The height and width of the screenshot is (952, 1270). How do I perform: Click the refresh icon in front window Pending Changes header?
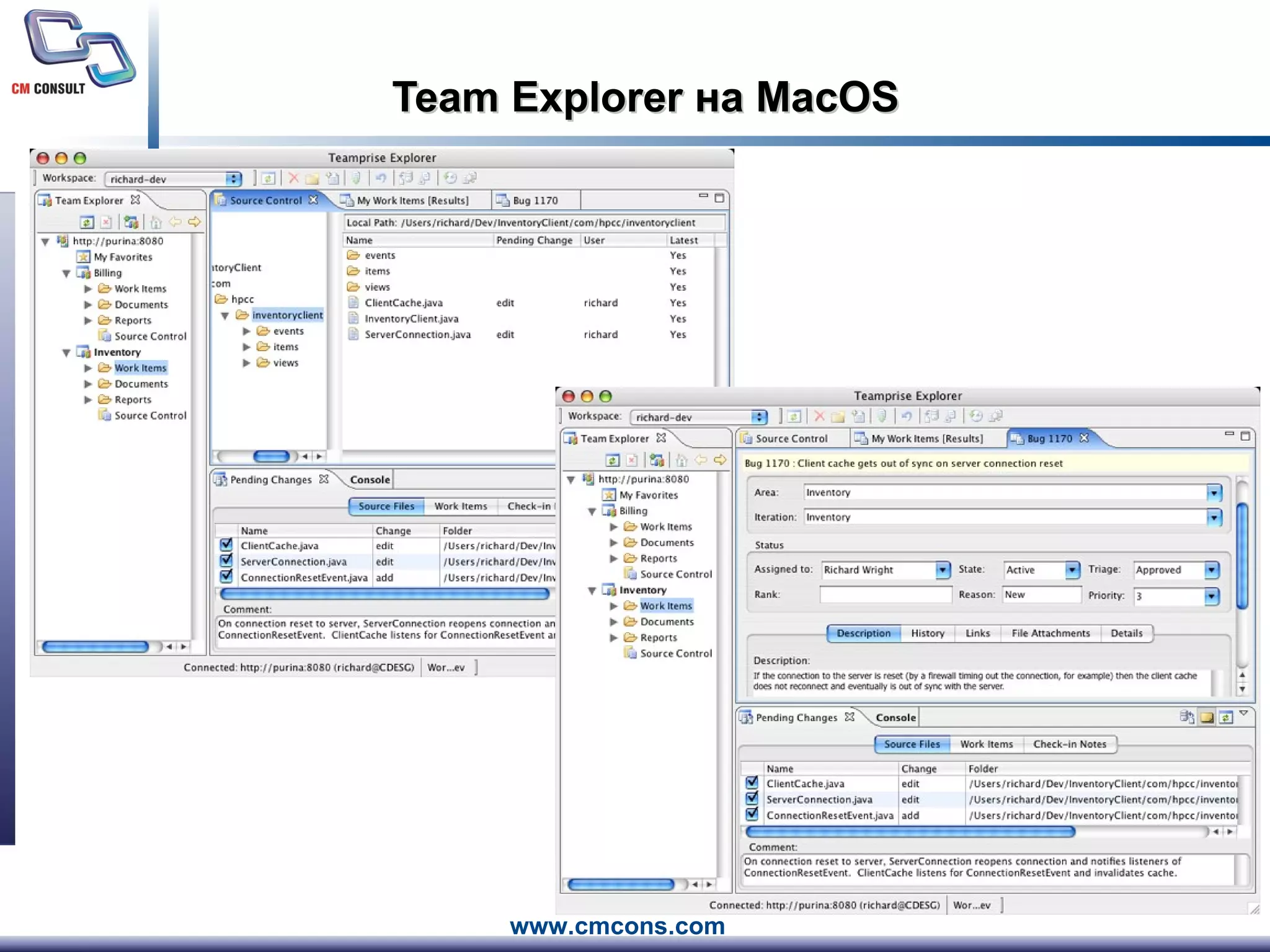click(1226, 718)
